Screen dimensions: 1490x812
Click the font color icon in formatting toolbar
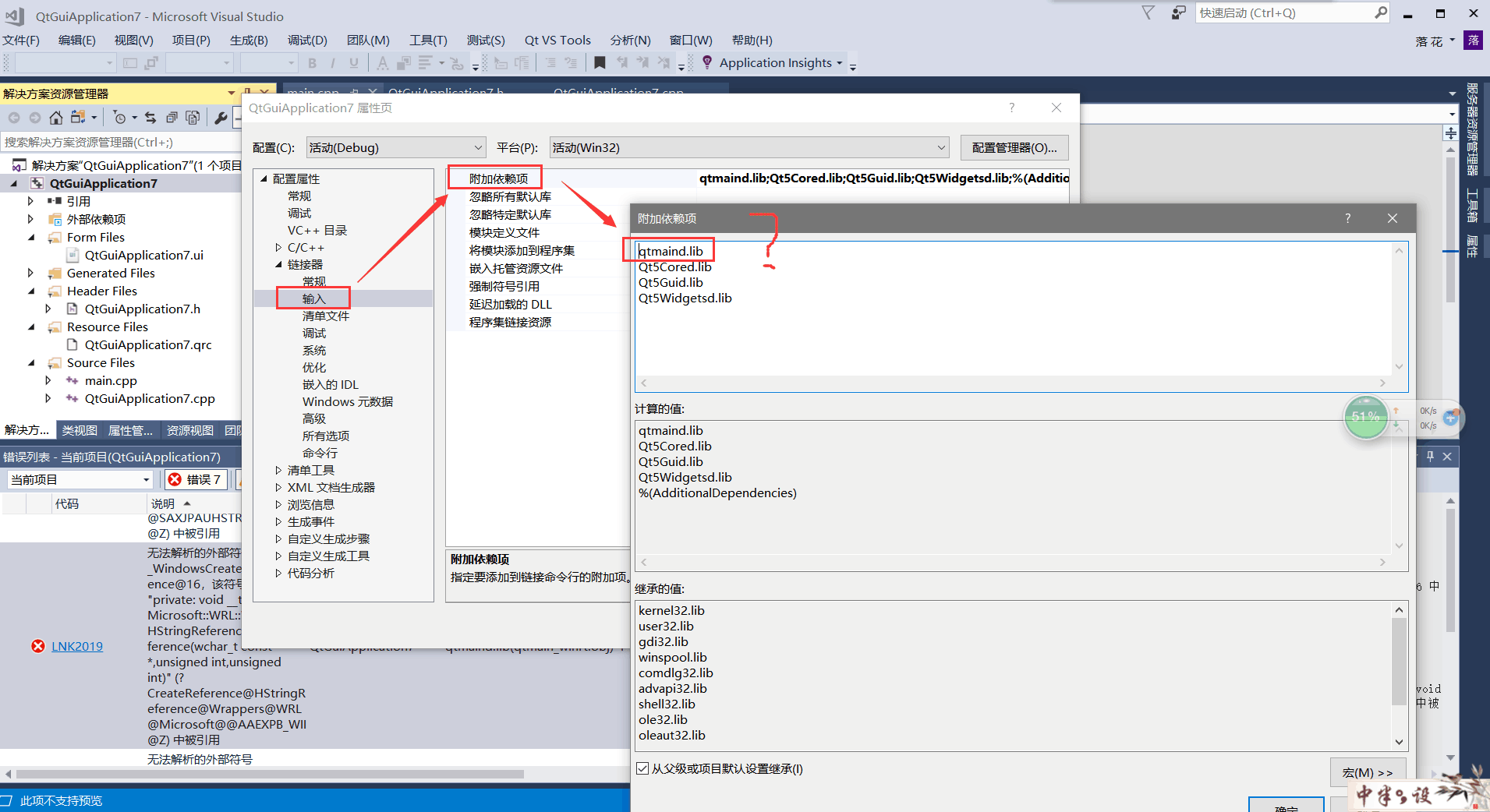(x=382, y=63)
